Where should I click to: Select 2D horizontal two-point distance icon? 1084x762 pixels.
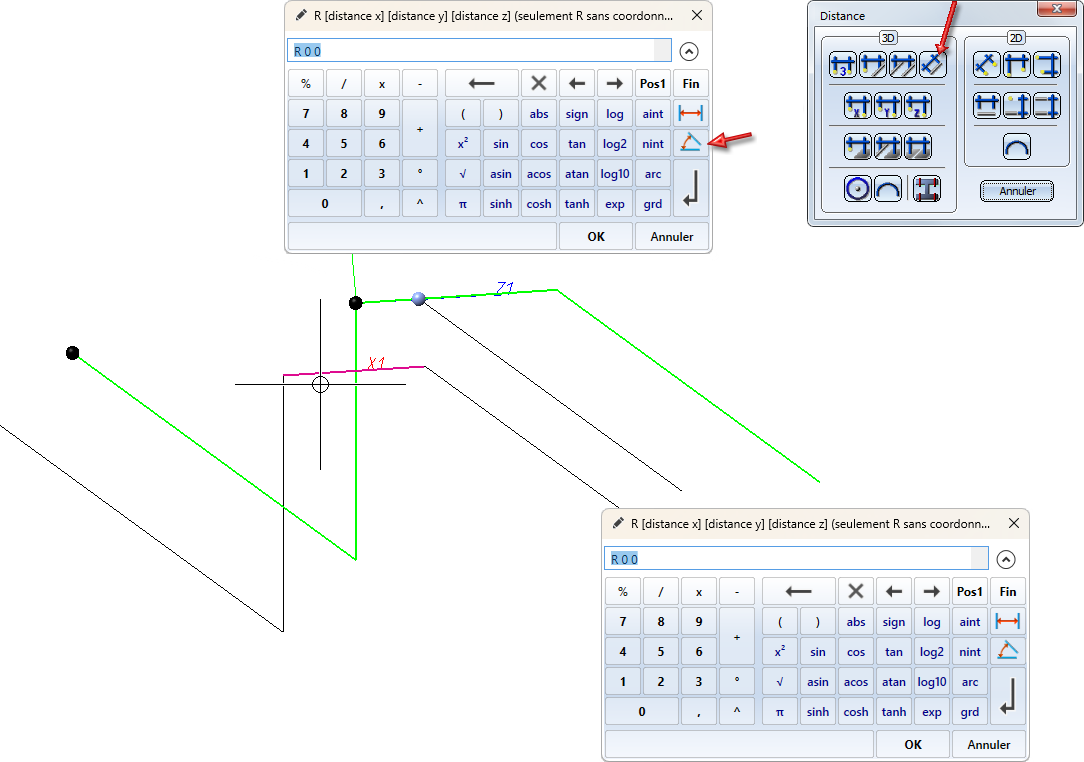coord(1016,65)
